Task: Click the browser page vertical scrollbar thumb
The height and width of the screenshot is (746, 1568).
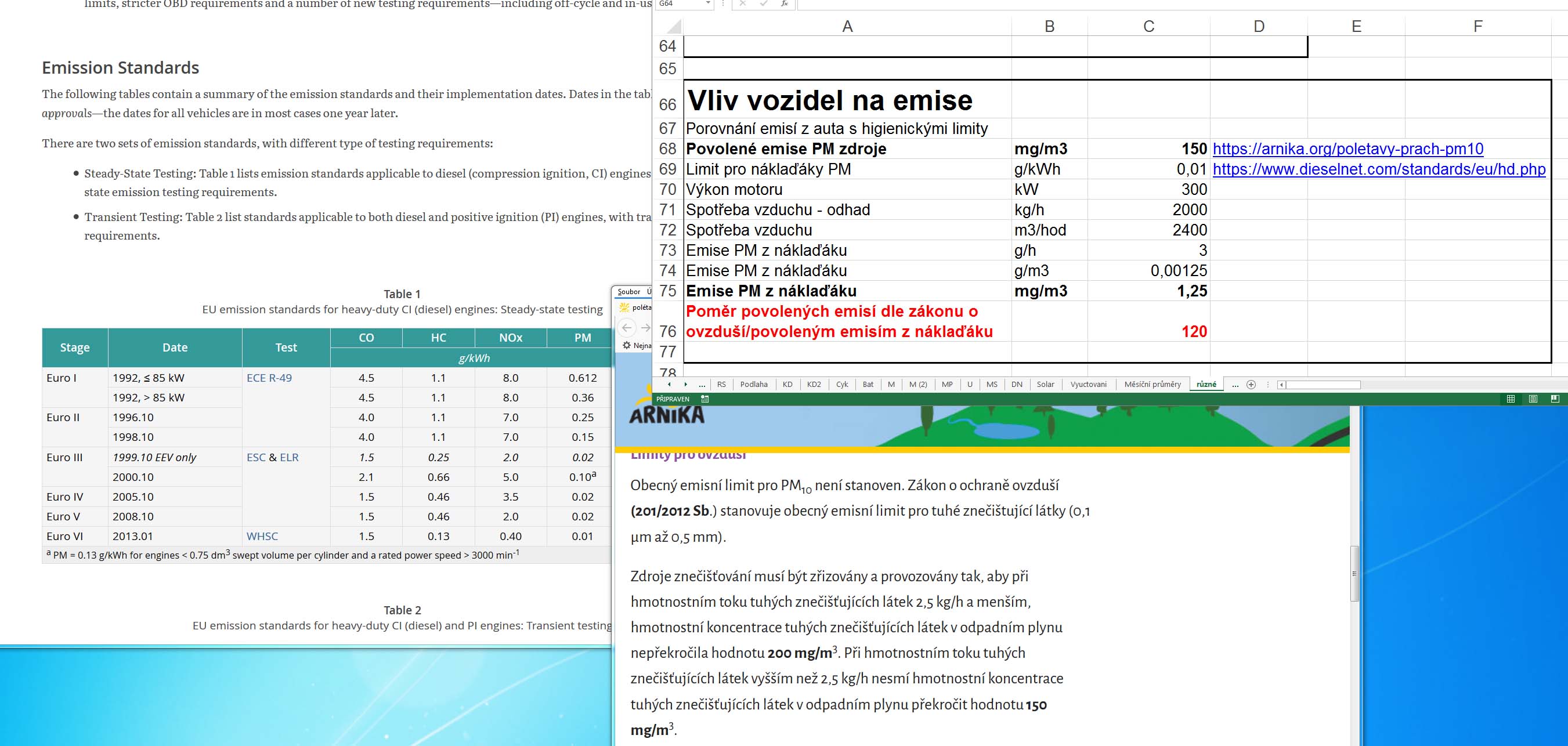Action: 1354,573
